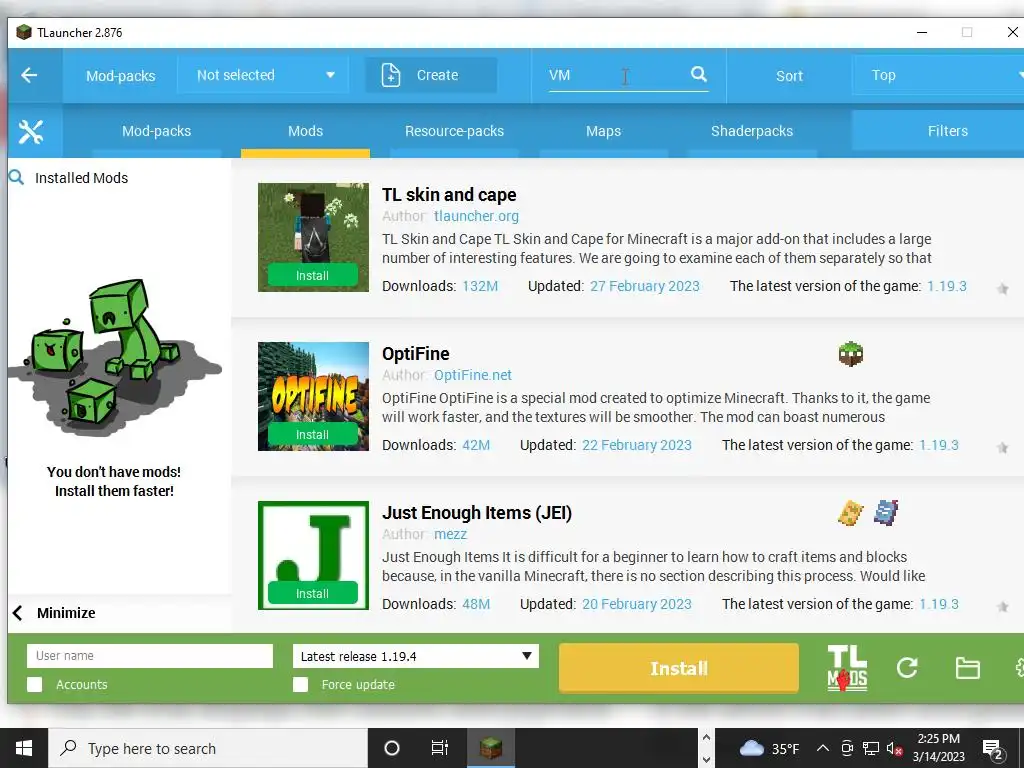The width and height of the screenshot is (1024, 768).
Task: Click the User name input field
Action: 150,656
